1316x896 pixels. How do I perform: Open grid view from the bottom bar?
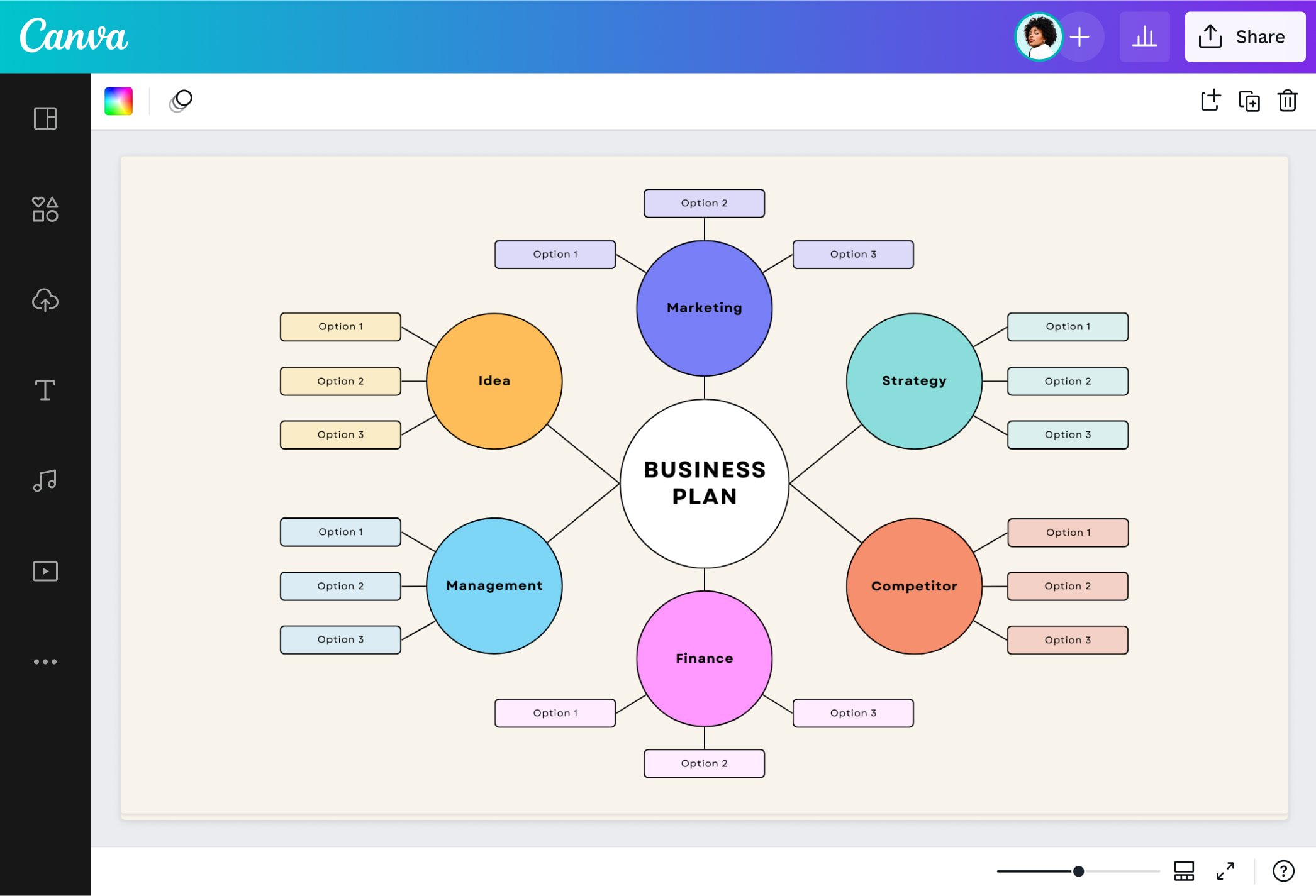[x=1183, y=871]
